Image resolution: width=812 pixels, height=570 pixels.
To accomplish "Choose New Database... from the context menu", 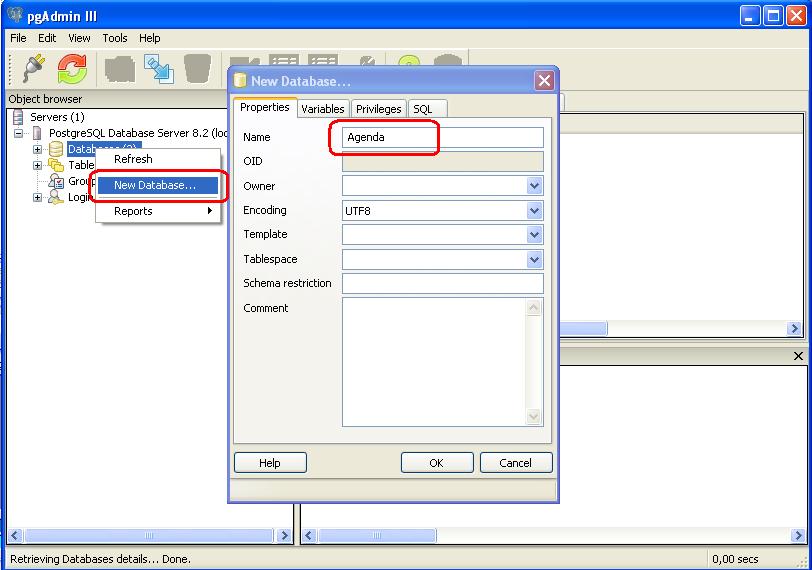I will [x=158, y=185].
